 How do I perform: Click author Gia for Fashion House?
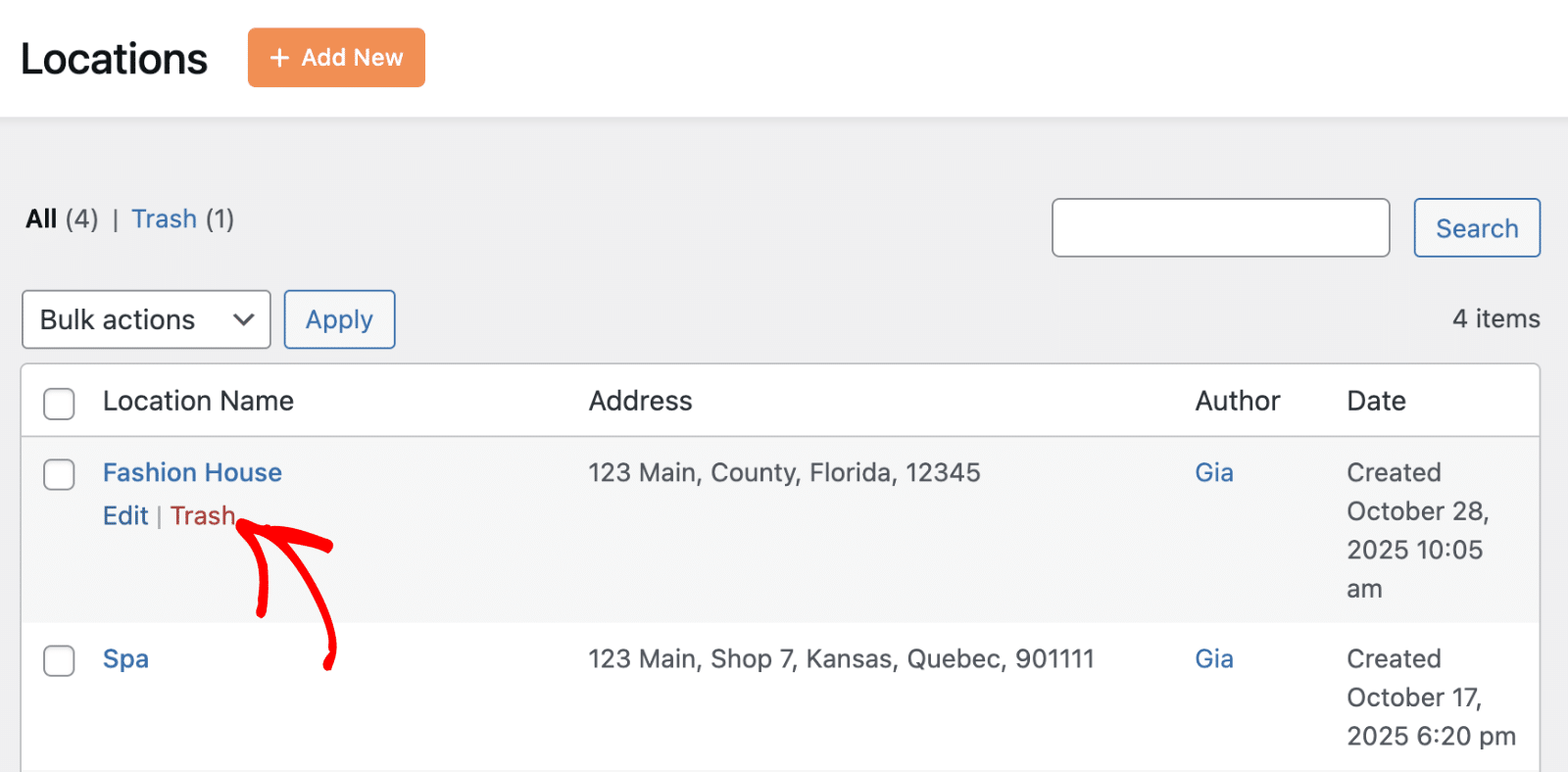[1213, 472]
